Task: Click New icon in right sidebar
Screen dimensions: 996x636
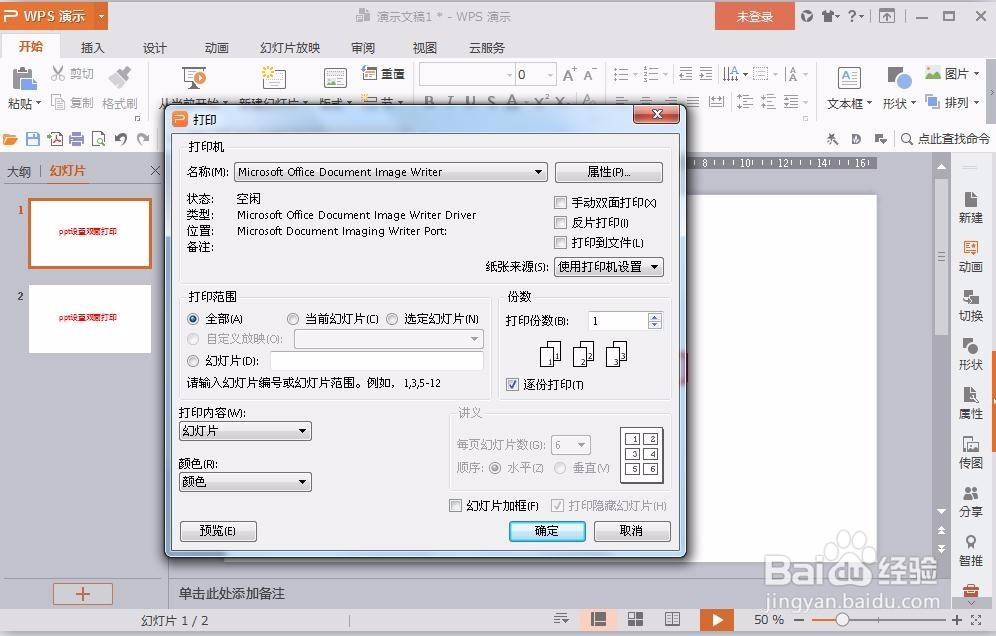Action: 971,200
